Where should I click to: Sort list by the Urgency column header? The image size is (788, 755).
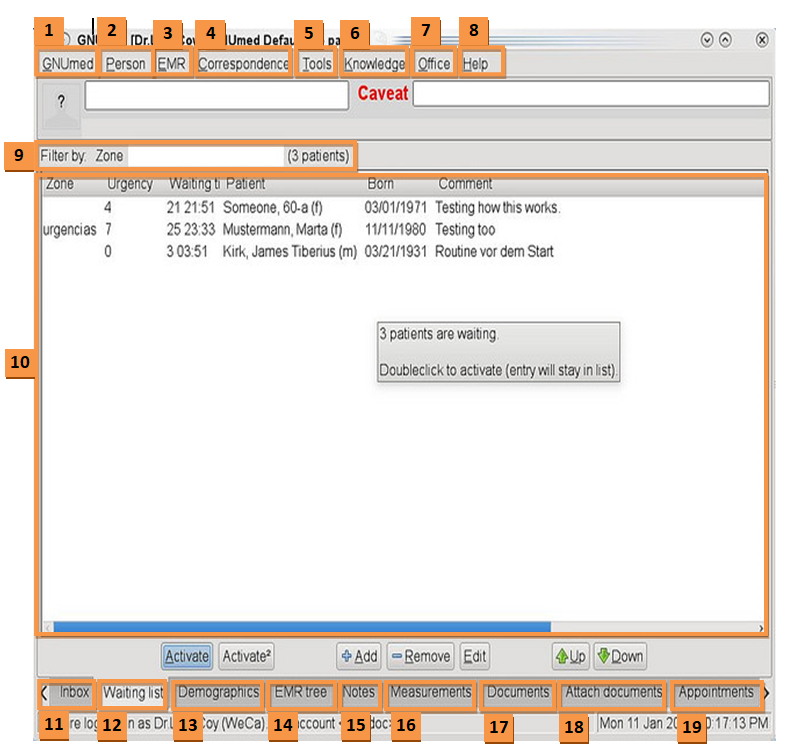tap(130, 184)
